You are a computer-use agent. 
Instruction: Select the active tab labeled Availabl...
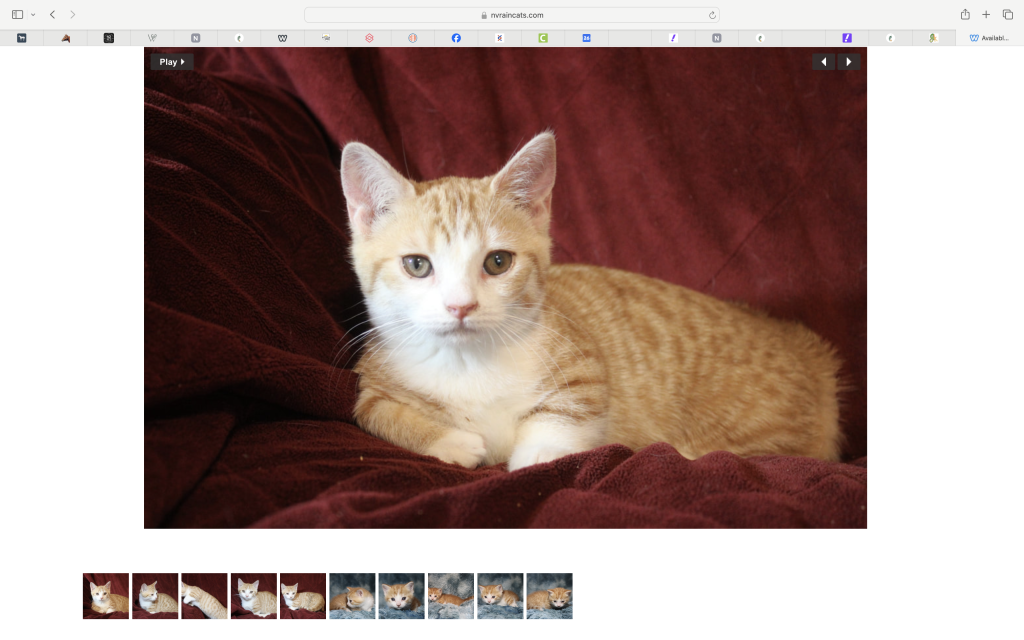point(989,38)
